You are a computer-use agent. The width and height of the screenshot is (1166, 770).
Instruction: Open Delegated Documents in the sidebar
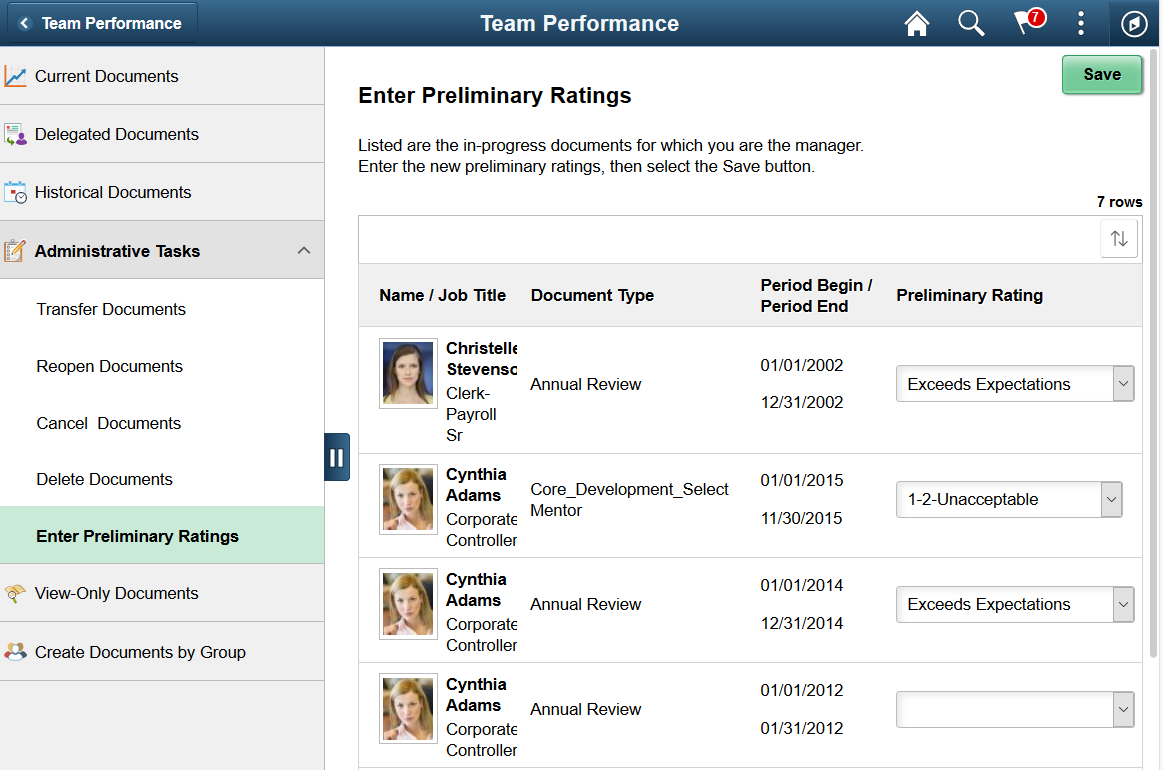coord(162,134)
